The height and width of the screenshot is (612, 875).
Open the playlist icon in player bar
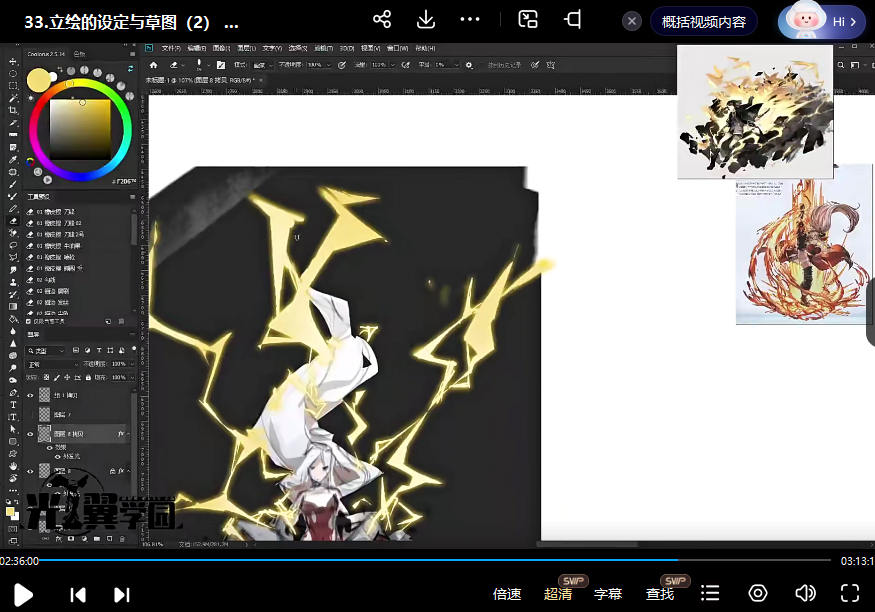(x=710, y=594)
